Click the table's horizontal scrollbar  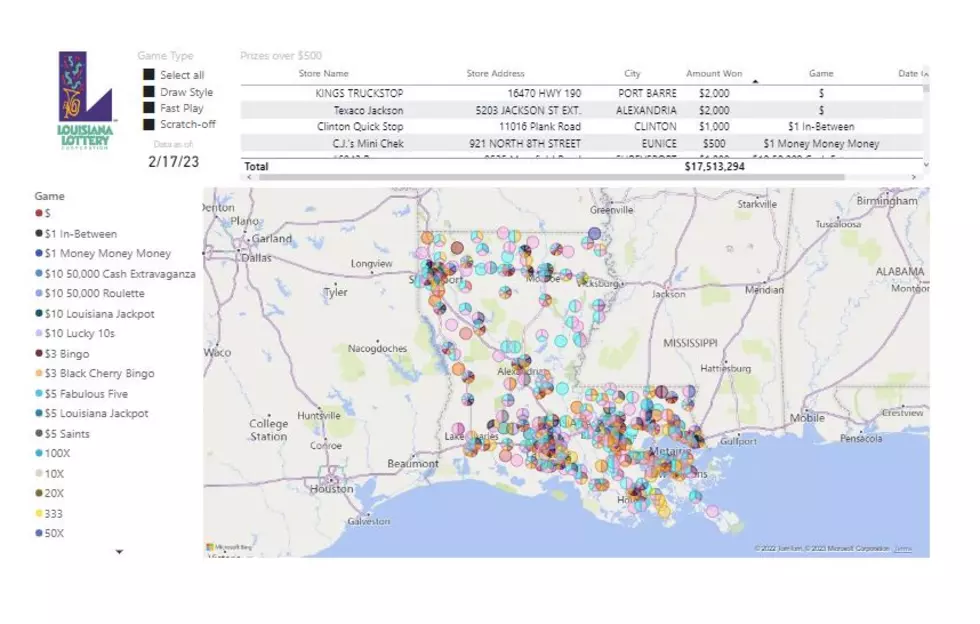pyautogui.click(x=551, y=177)
